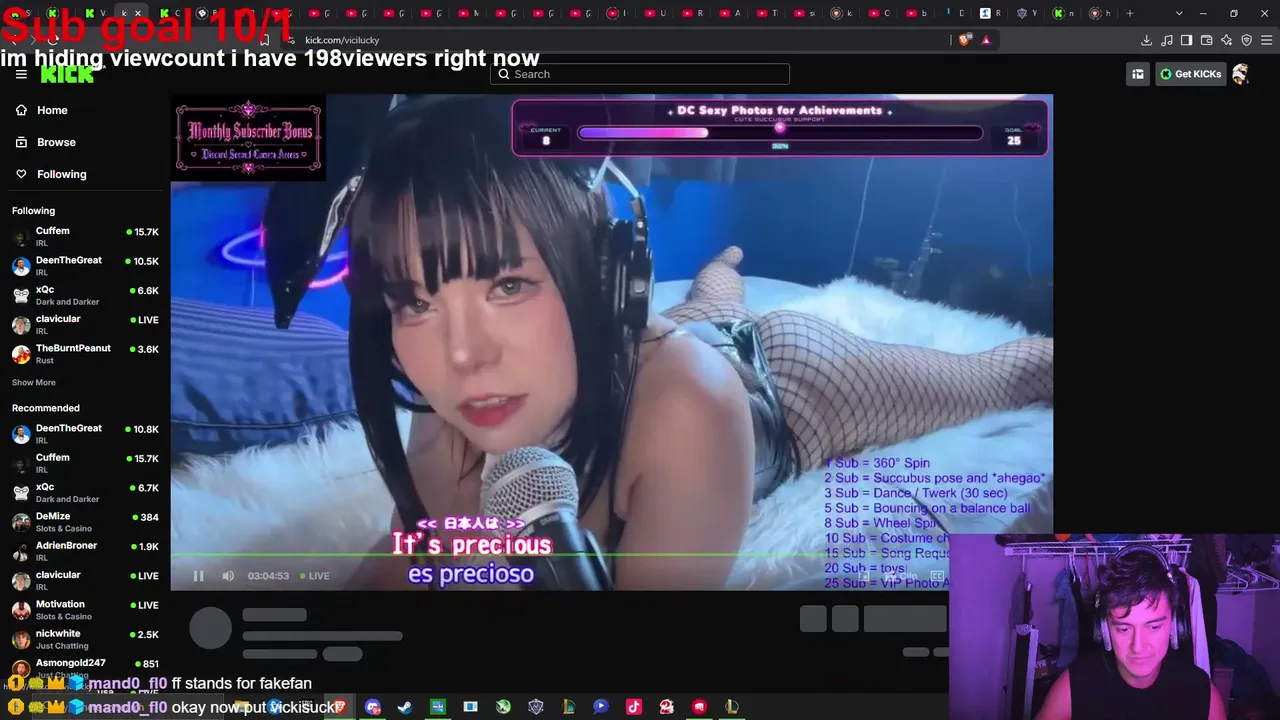
Task: Jump to LIVE indicator in player
Action: pos(315,576)
